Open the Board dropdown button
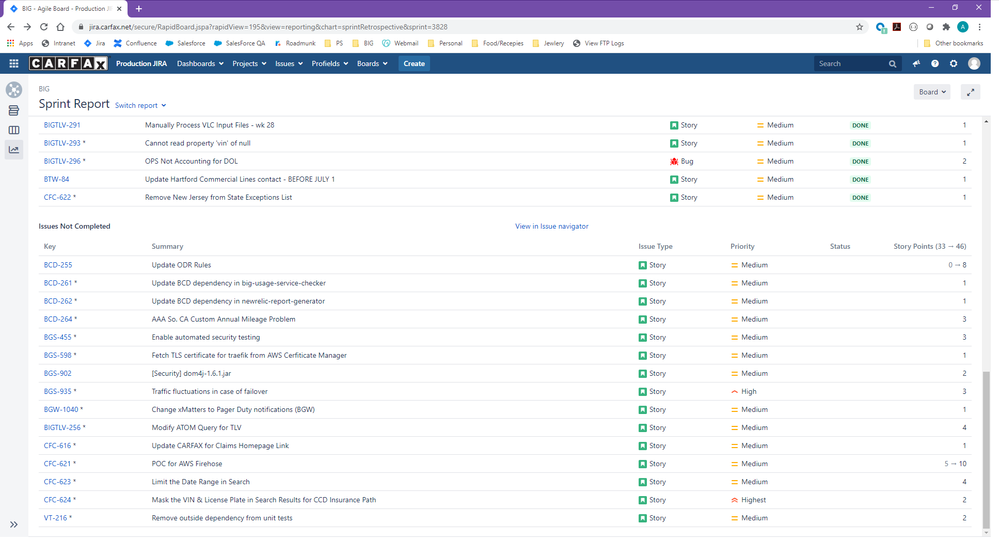Image resolution: width=999 pixels, height=542 pixels. click(x=931, y=92)
